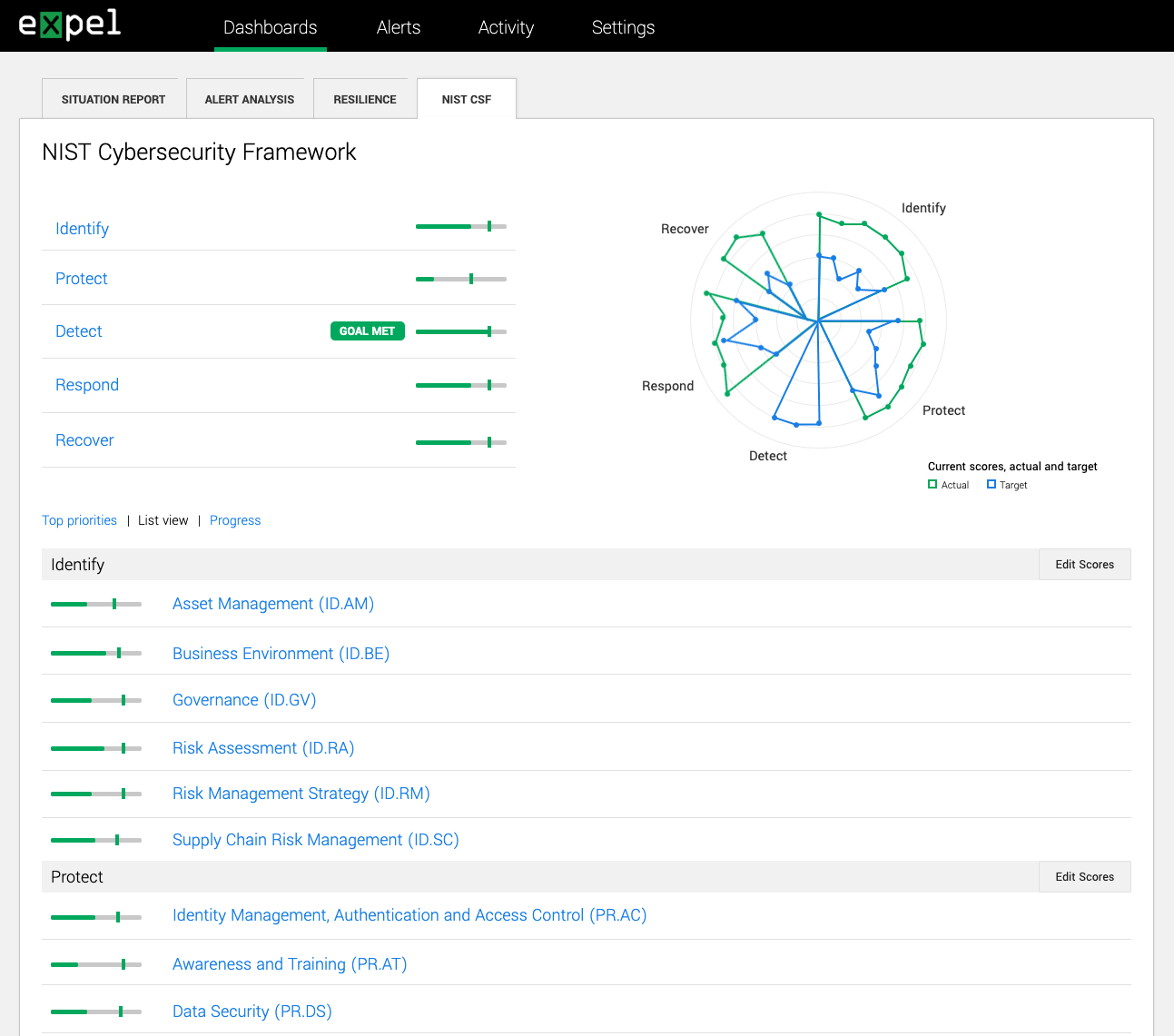Open Governance (ID.GV)

pyautogui.click(x=244, y=700)
